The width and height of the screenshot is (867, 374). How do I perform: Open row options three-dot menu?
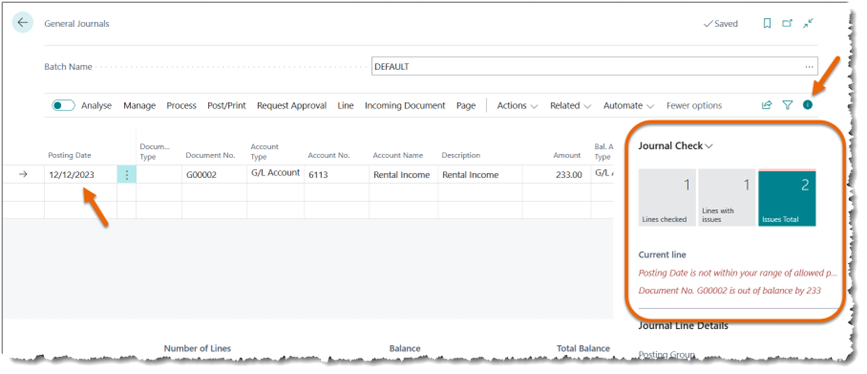tap(127, 175)
